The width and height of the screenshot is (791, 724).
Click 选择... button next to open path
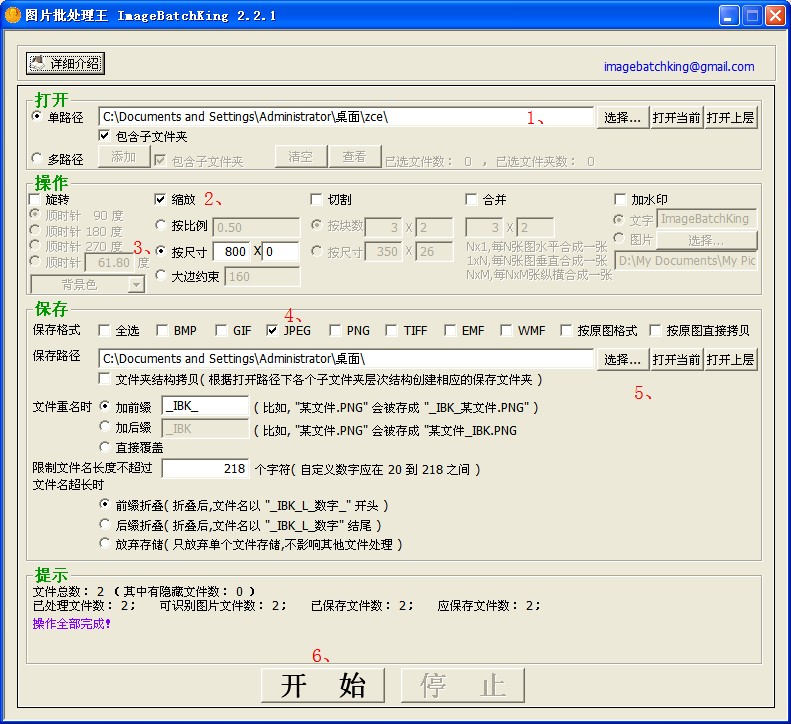[x=624, y=117]
